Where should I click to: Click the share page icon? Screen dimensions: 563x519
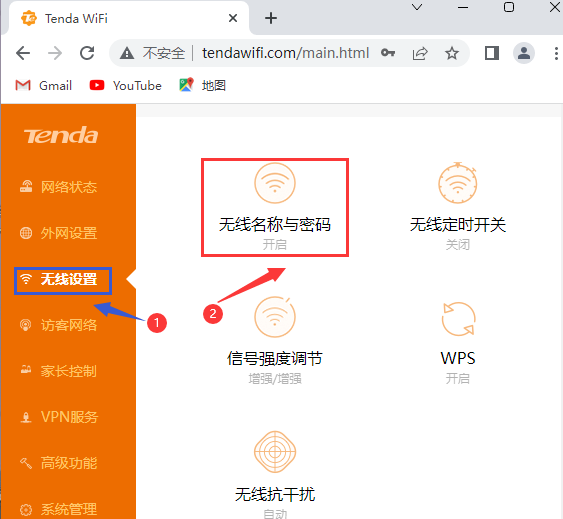pos(420,53)
